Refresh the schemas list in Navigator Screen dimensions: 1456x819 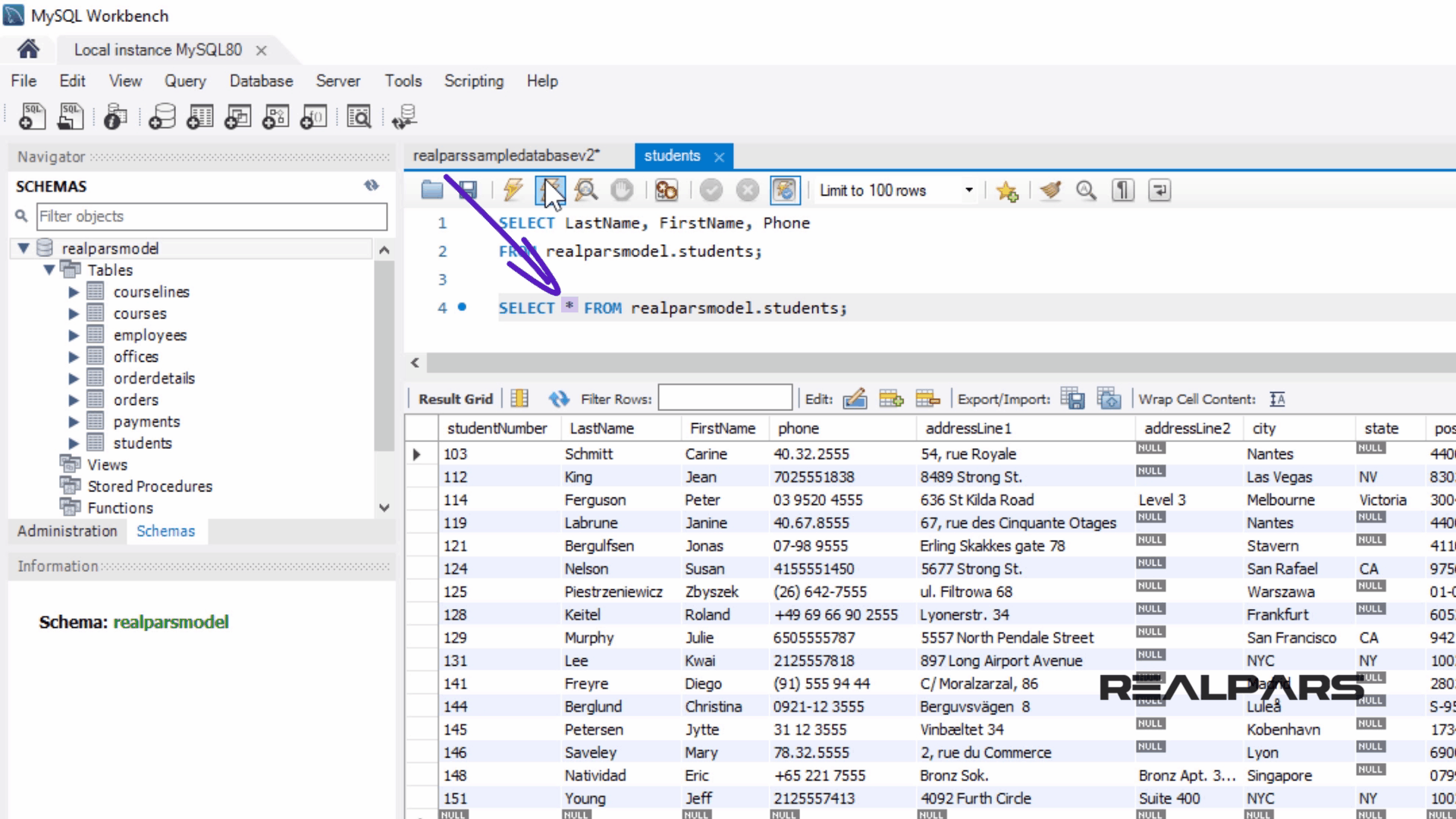click(372, 186)
